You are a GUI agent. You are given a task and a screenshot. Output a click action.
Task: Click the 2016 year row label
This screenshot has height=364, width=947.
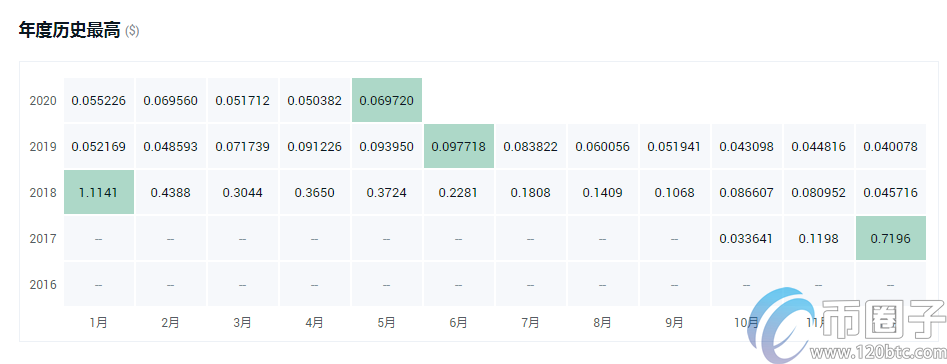click(x=43, y=284)
